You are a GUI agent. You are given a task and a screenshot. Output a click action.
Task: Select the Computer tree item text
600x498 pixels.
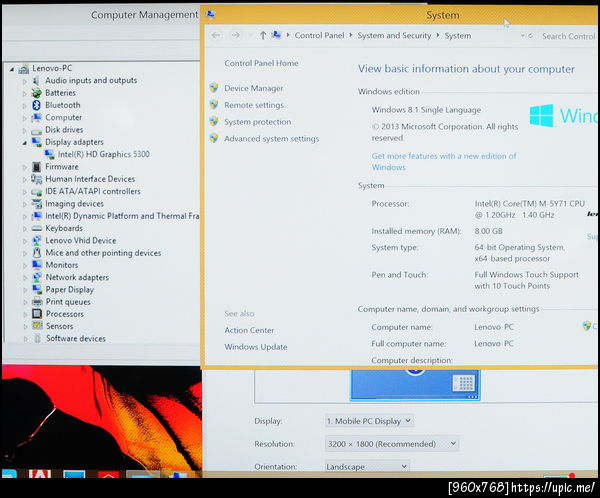pyautogui.click(x=64, y=118)
